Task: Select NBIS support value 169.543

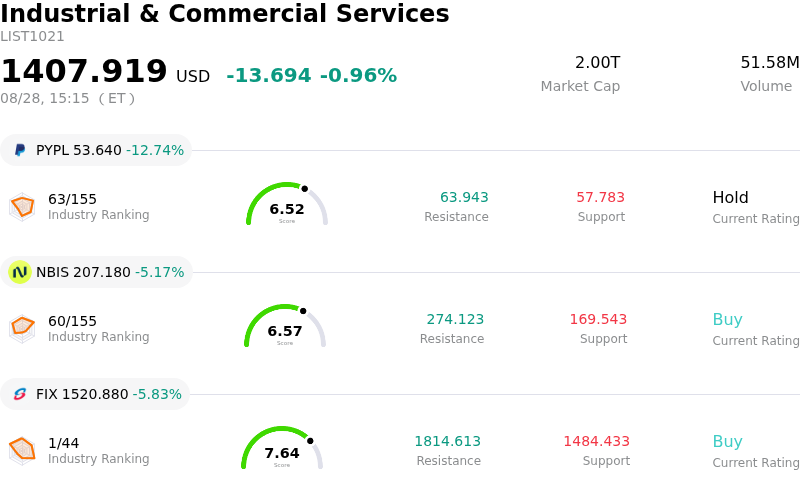Action: [598, 319]
